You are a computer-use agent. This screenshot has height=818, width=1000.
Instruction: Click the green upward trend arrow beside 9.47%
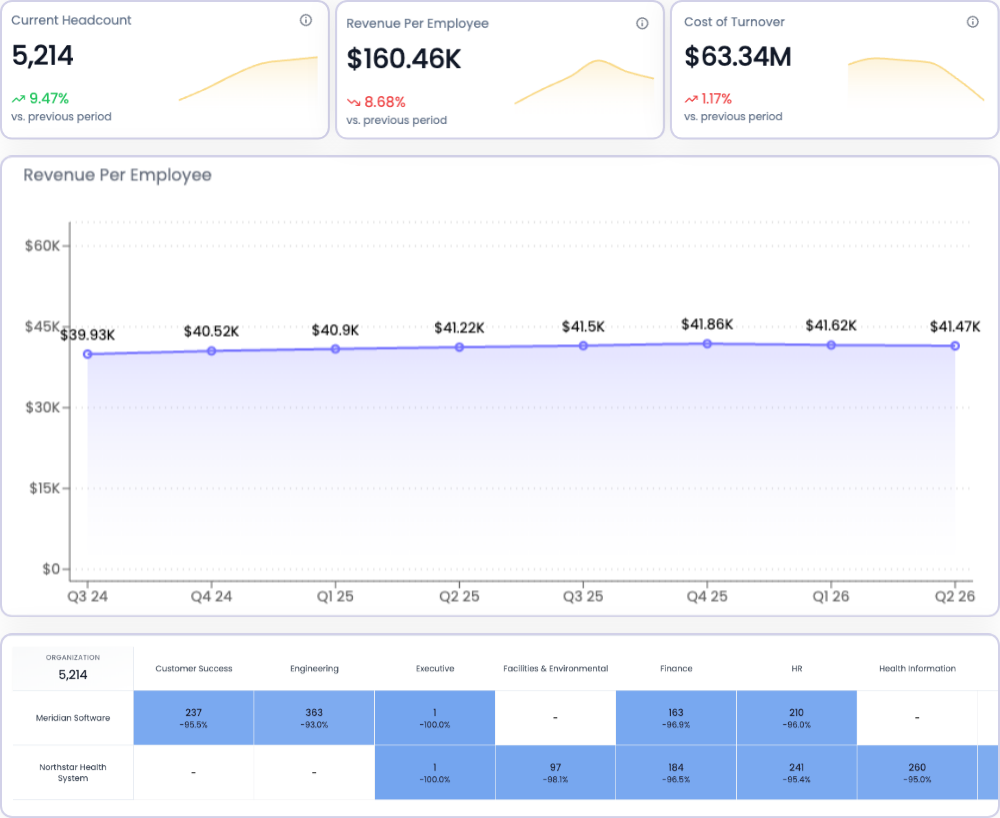(x=18, y=99)
